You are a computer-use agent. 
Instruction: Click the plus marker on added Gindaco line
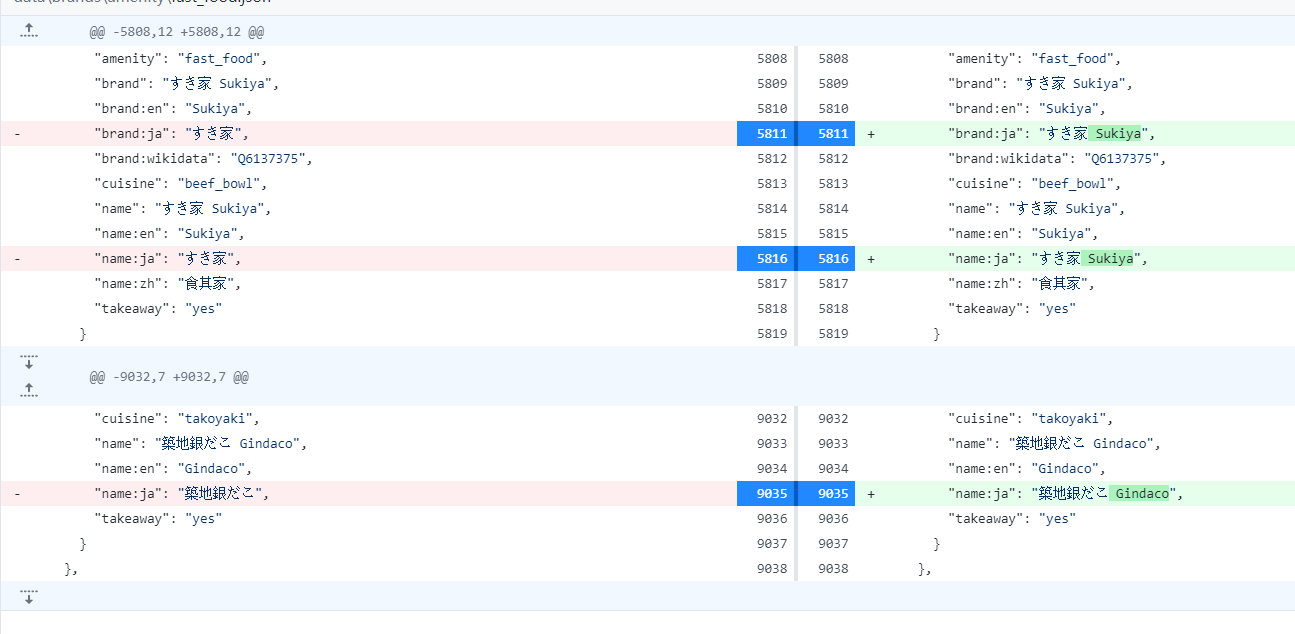click(x=871, y=493)
